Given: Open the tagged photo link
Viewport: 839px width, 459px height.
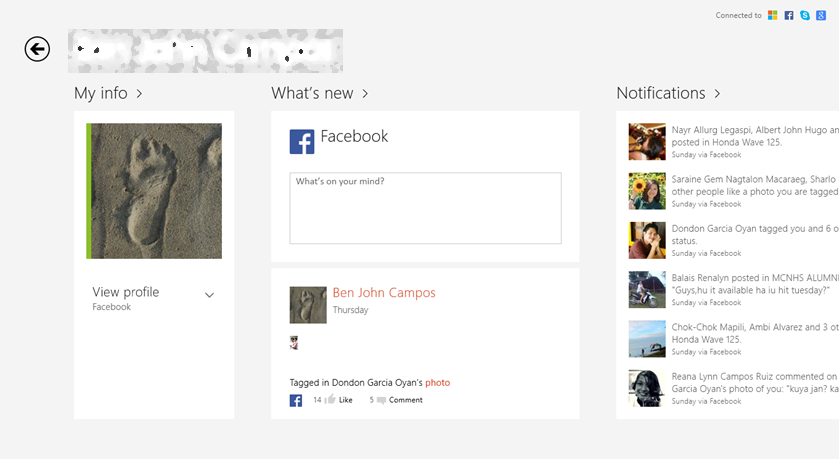Looking at the screenshot, I should [x=437, y=382].
